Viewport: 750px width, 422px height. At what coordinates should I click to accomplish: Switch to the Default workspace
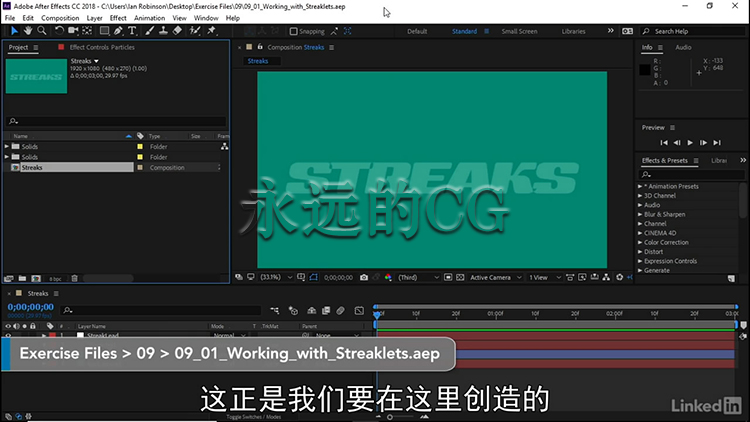417,32
